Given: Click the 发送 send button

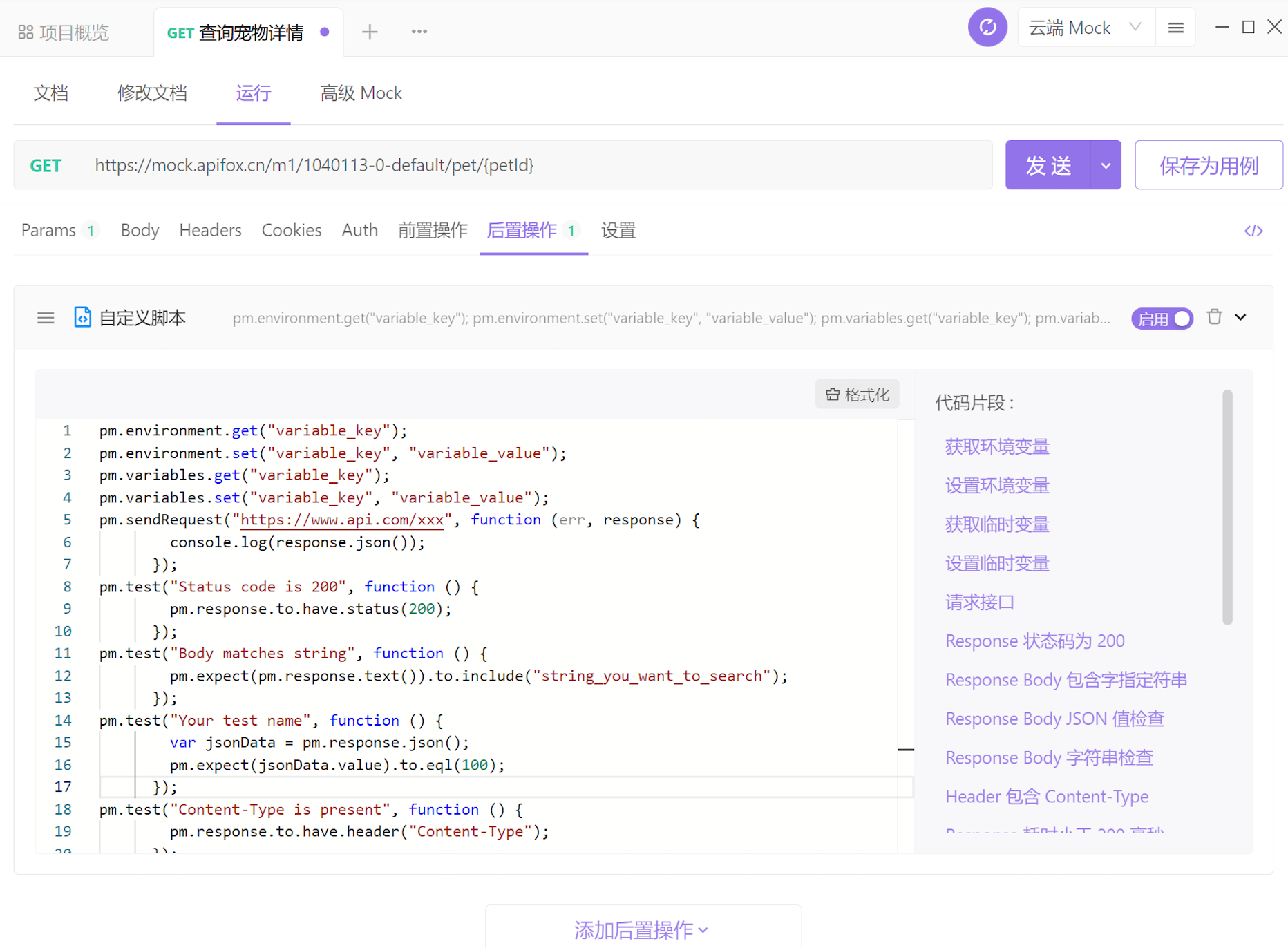Looking at the screenshot, I should click(x=1048, y=165).
